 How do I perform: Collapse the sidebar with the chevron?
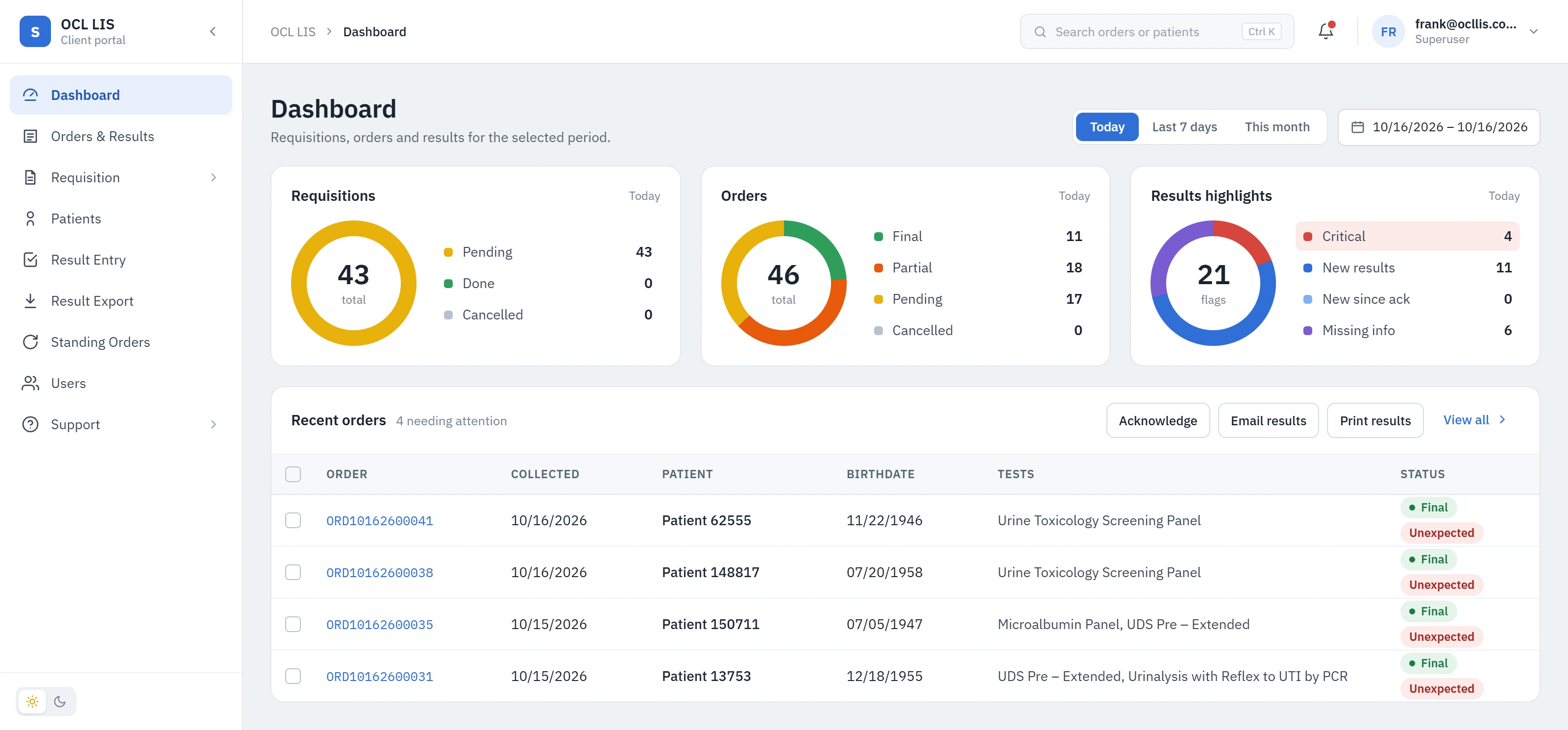point(213,32)
